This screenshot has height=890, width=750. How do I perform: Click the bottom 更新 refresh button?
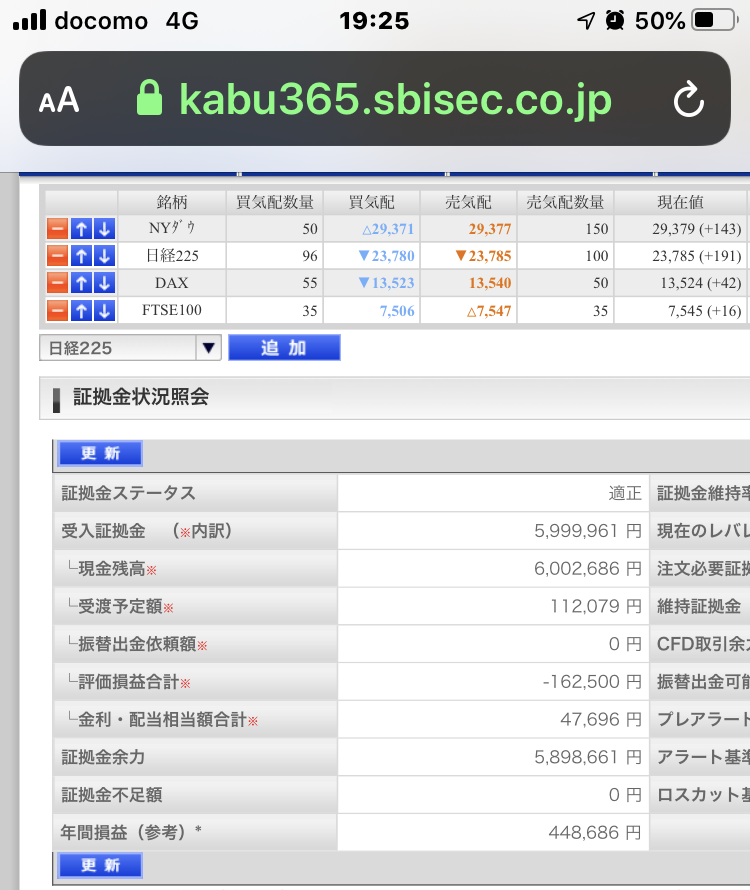pyautogui.click(x=100, y=866)
